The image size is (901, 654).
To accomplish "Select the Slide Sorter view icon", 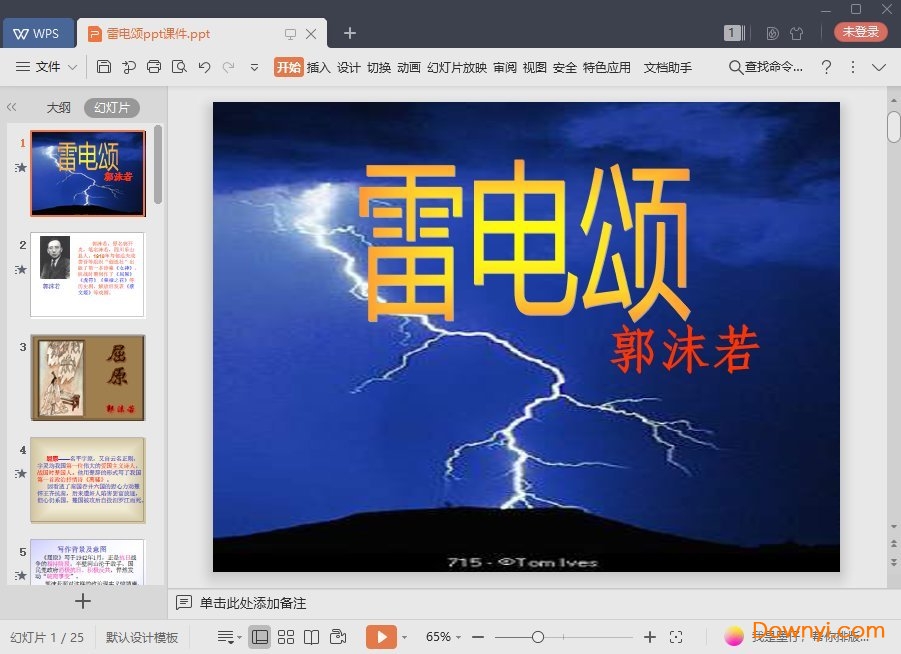I will 286,637.
